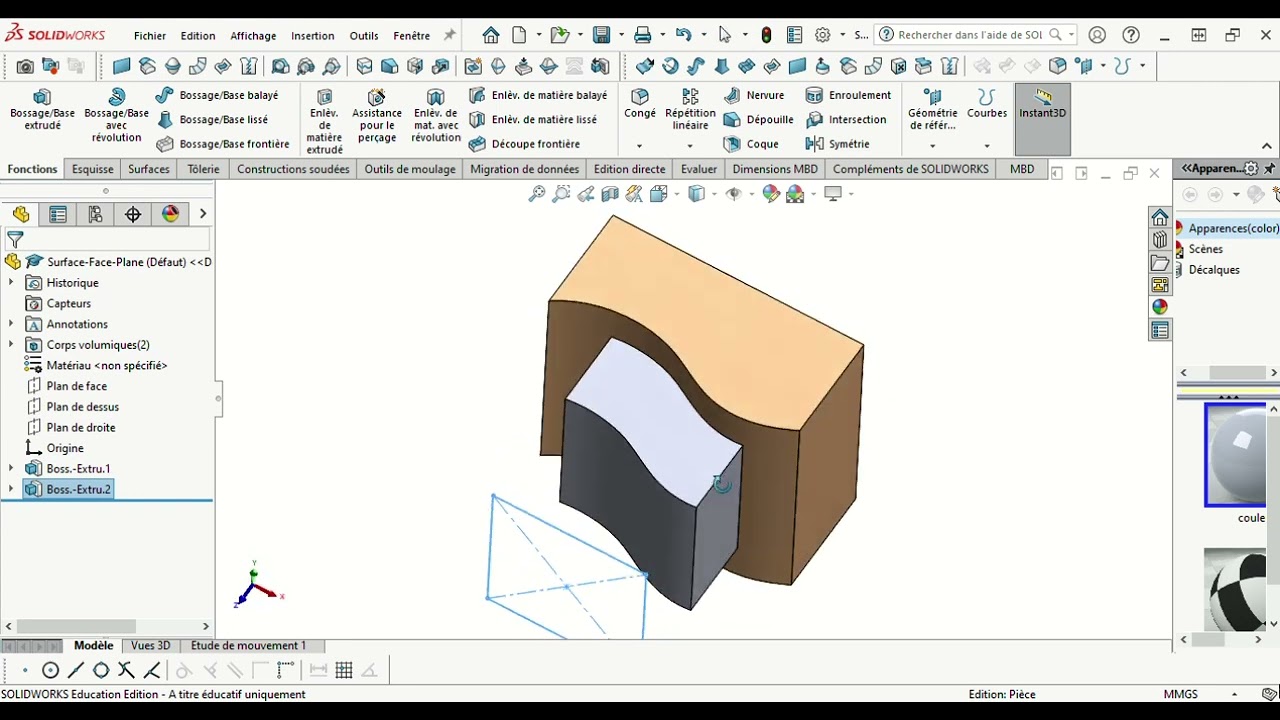1280x720 pixels.
Task: Choose Bossage/Base balayé
Action: [217, 95]
